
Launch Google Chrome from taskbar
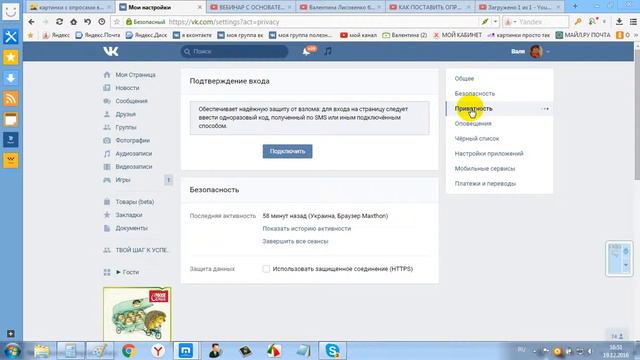click(x=129, y=351)
